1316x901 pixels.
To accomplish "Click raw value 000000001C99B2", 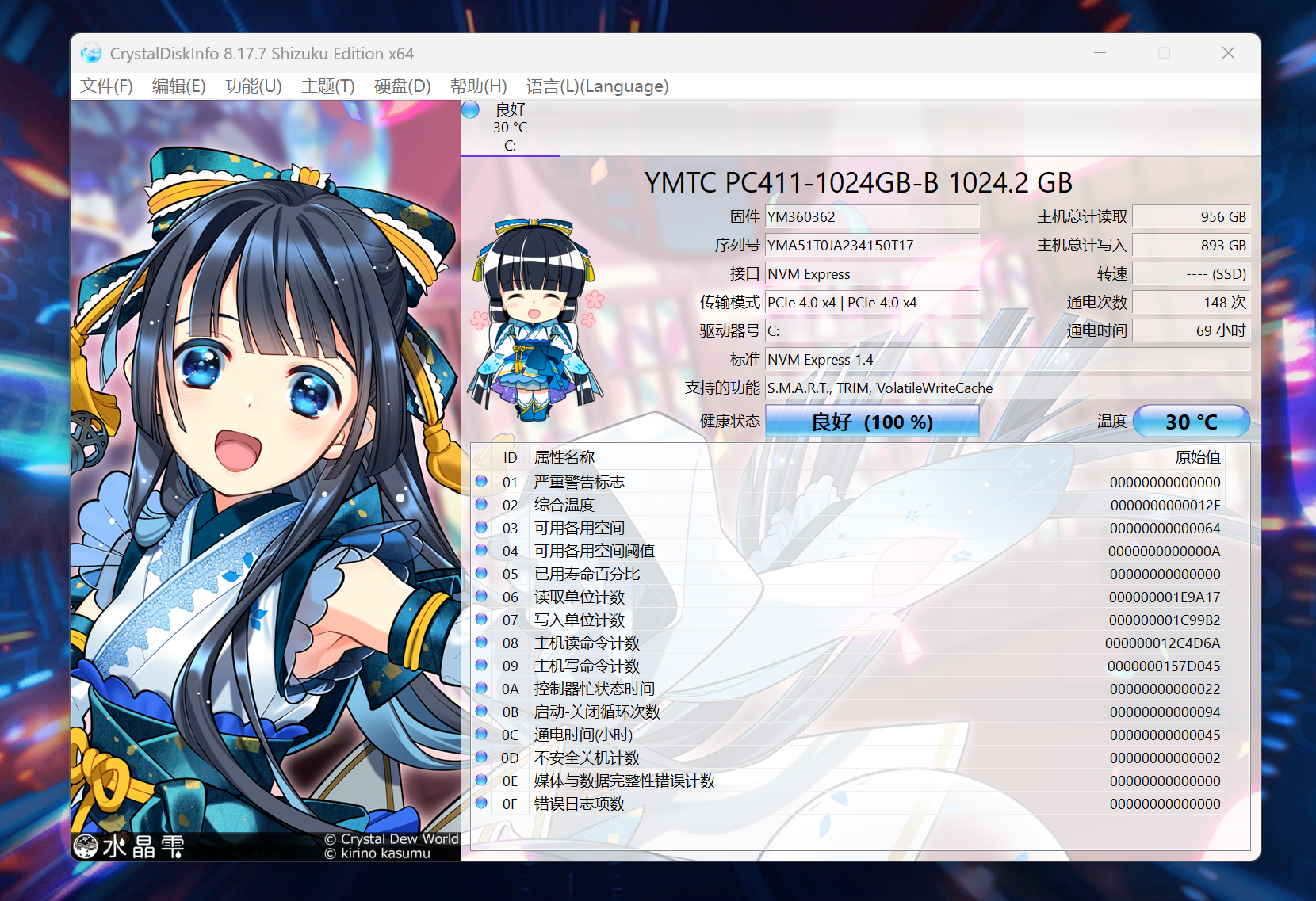I will [x=1165, y=620].
